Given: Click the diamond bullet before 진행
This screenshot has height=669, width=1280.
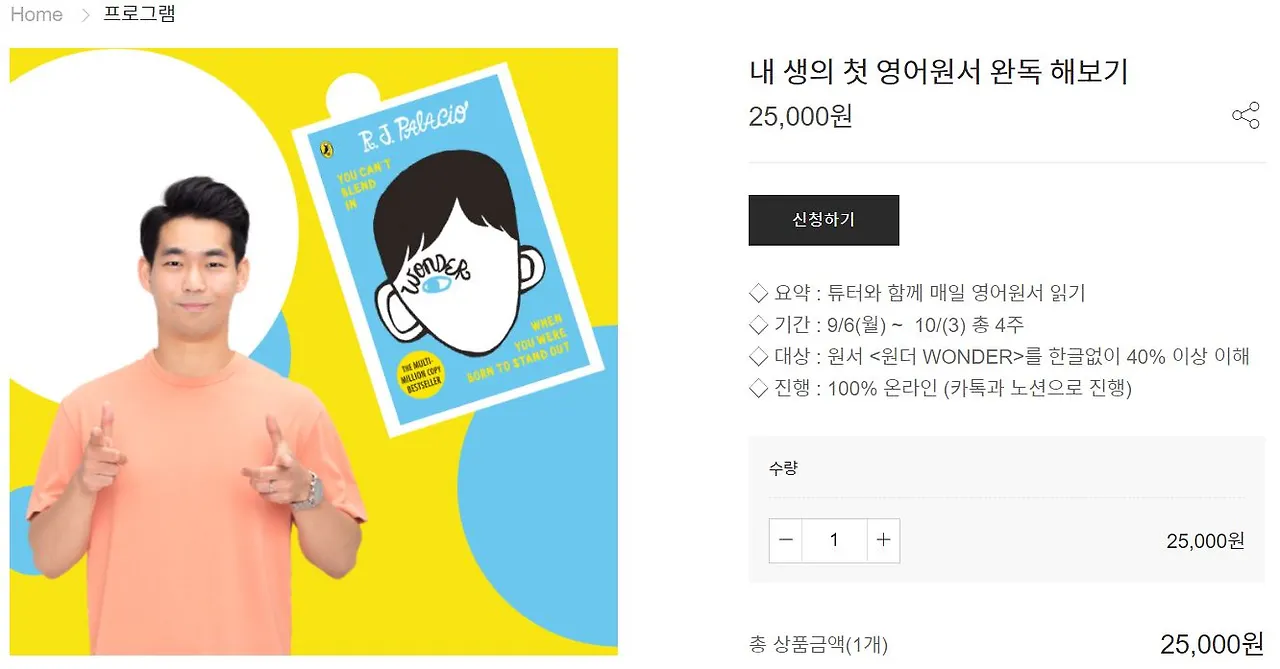Looking at the screenshot, I should click(x=759, y=388).
